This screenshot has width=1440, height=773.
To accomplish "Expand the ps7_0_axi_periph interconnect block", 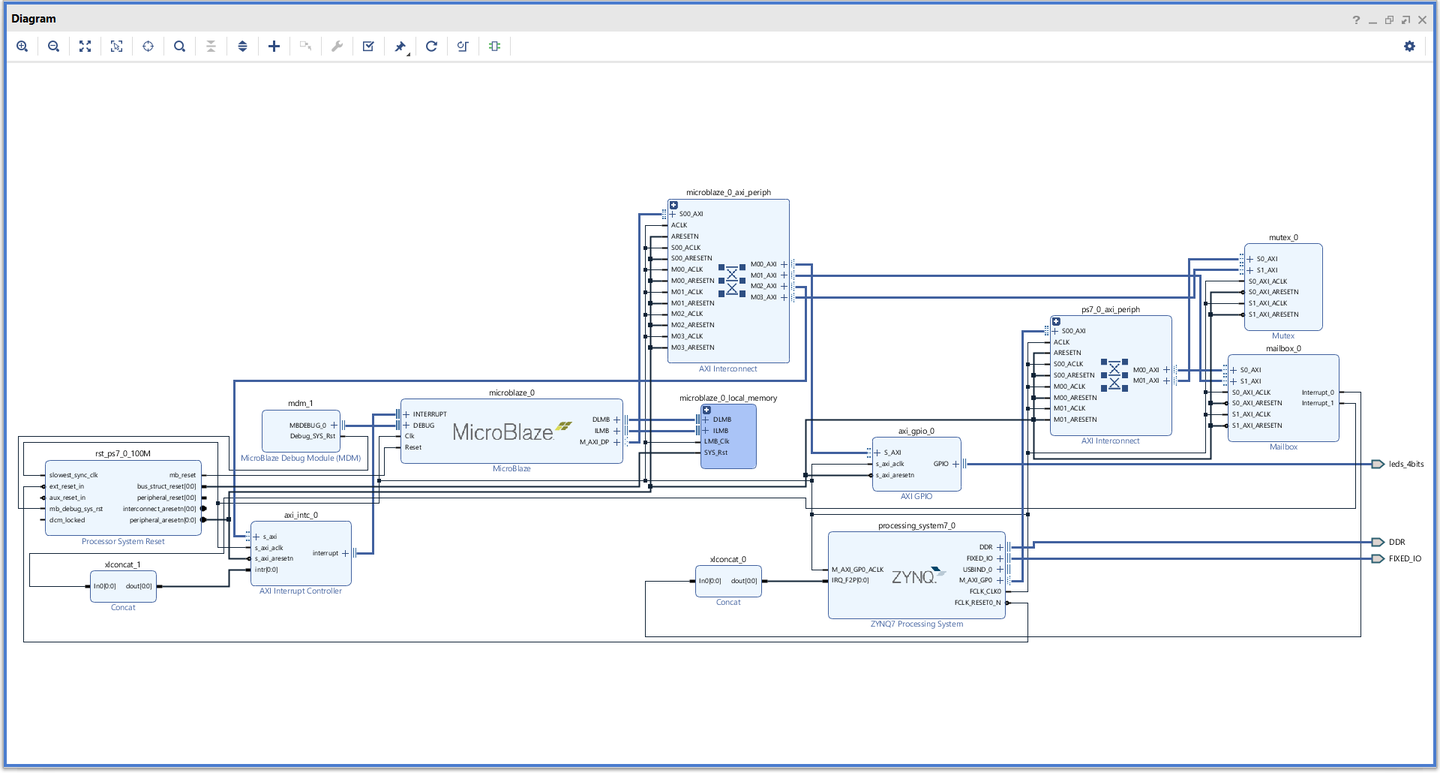I will [x=1055, y=321].
